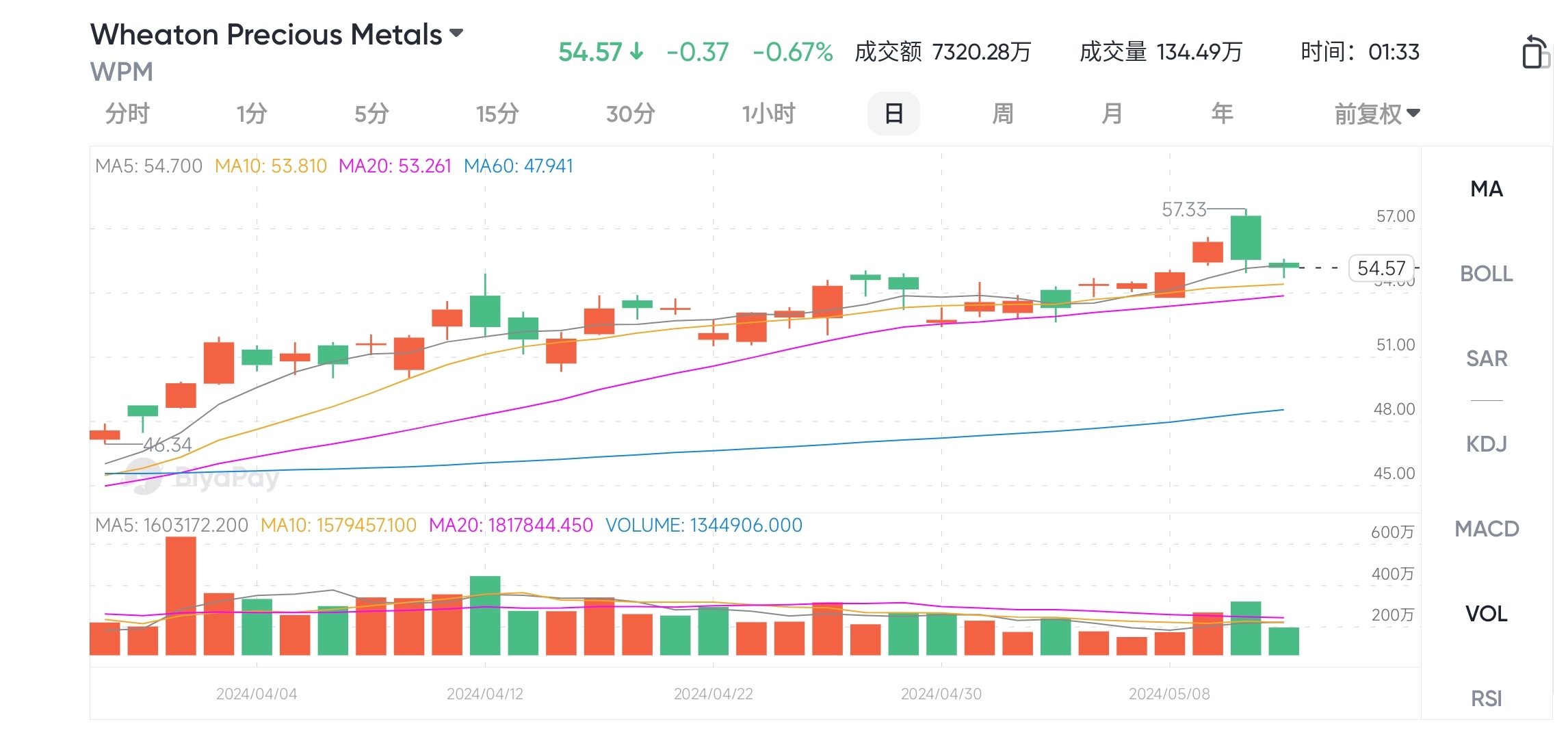Screen dimensions: 1568x739
Task: Click the 57.33 high candlestick
Action: 1246,238
